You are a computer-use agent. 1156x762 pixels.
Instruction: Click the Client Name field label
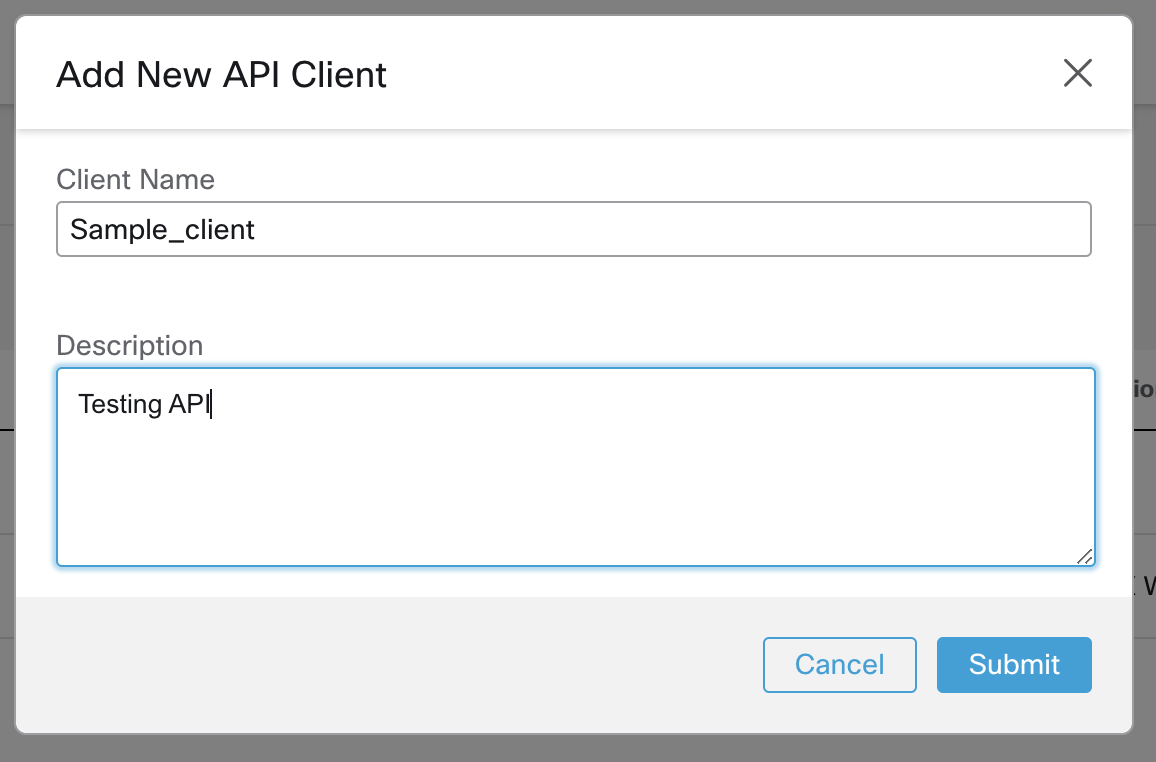click(135, 180)
